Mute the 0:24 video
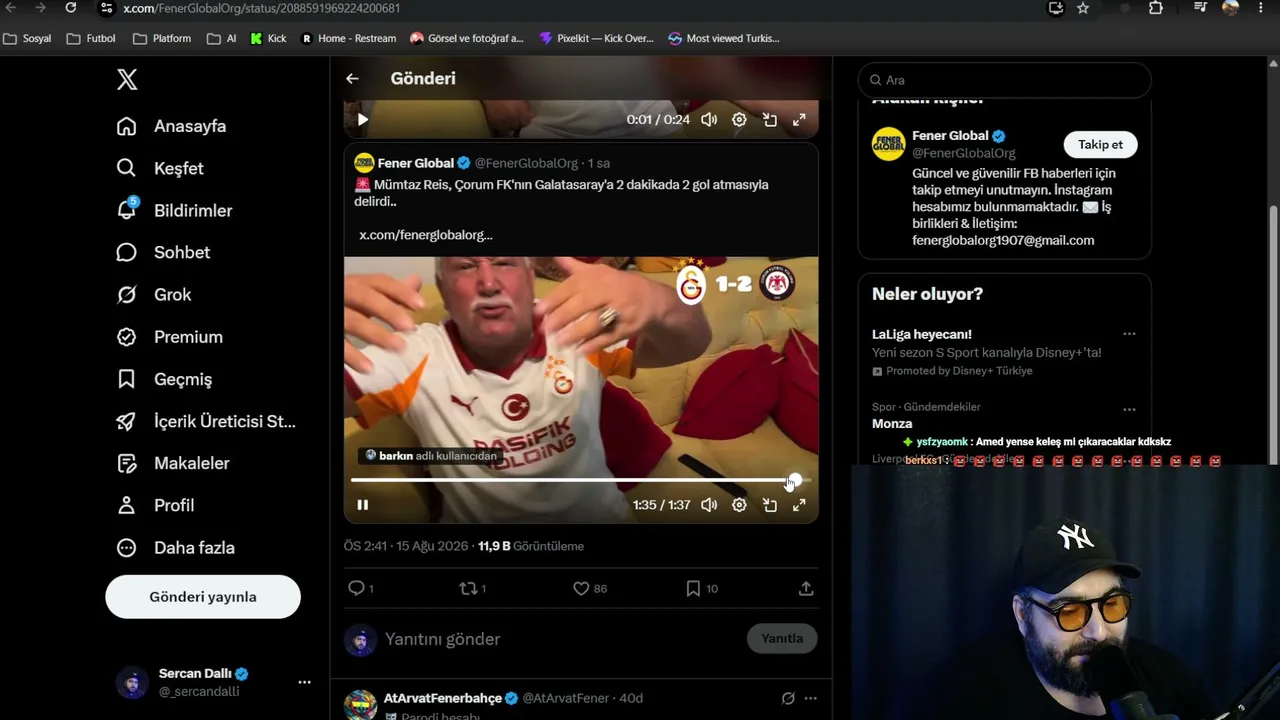Screen dimensions: 1280x720 tap(709, 119)
